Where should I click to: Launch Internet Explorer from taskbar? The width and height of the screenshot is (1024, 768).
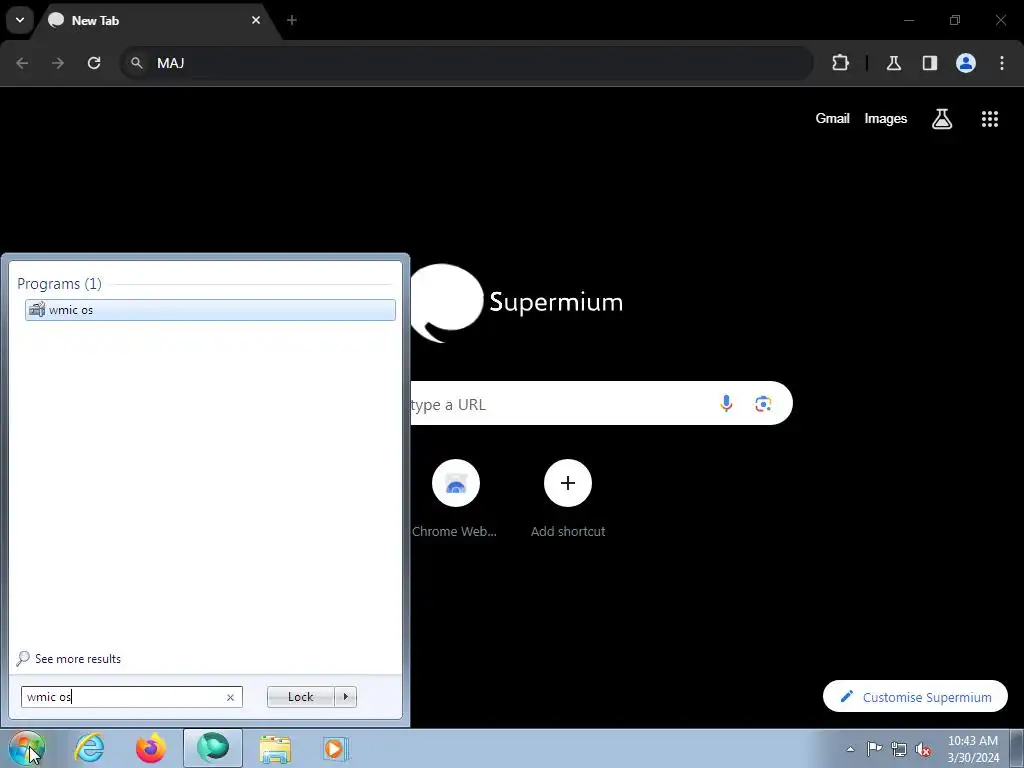click(89, 748)
